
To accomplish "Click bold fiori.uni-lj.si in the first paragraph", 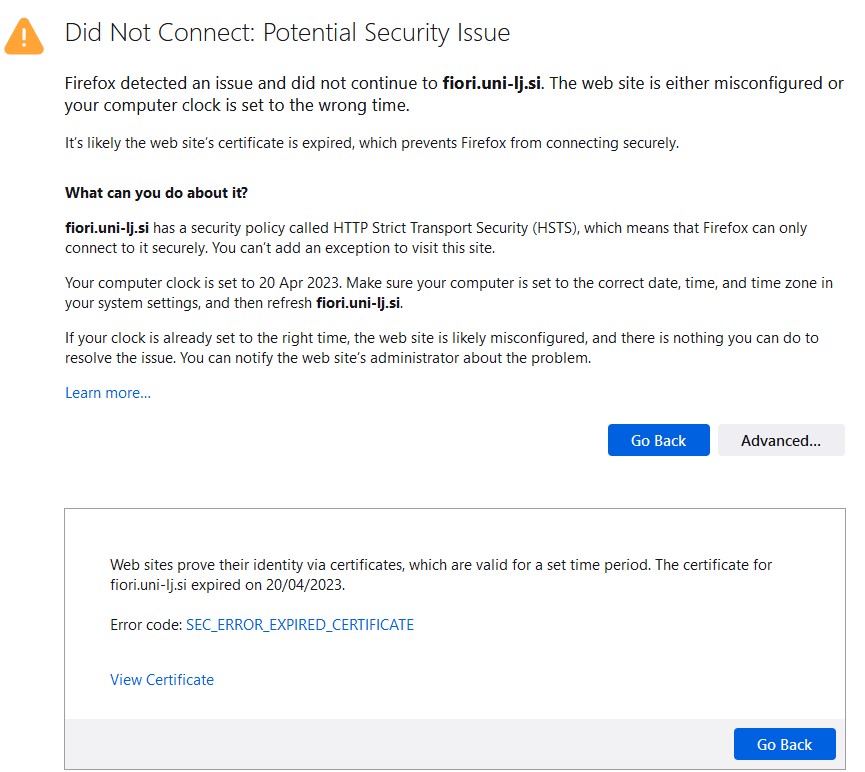I will coord(492,83).
